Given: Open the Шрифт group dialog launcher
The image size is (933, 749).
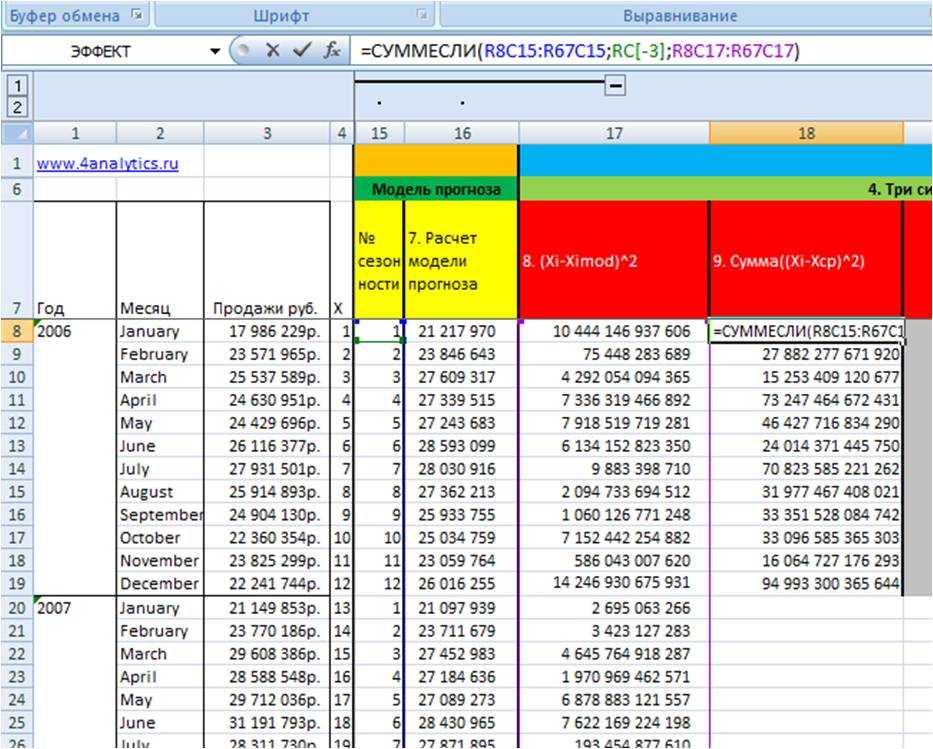Looking at the screenshot, I should (422, 16).
